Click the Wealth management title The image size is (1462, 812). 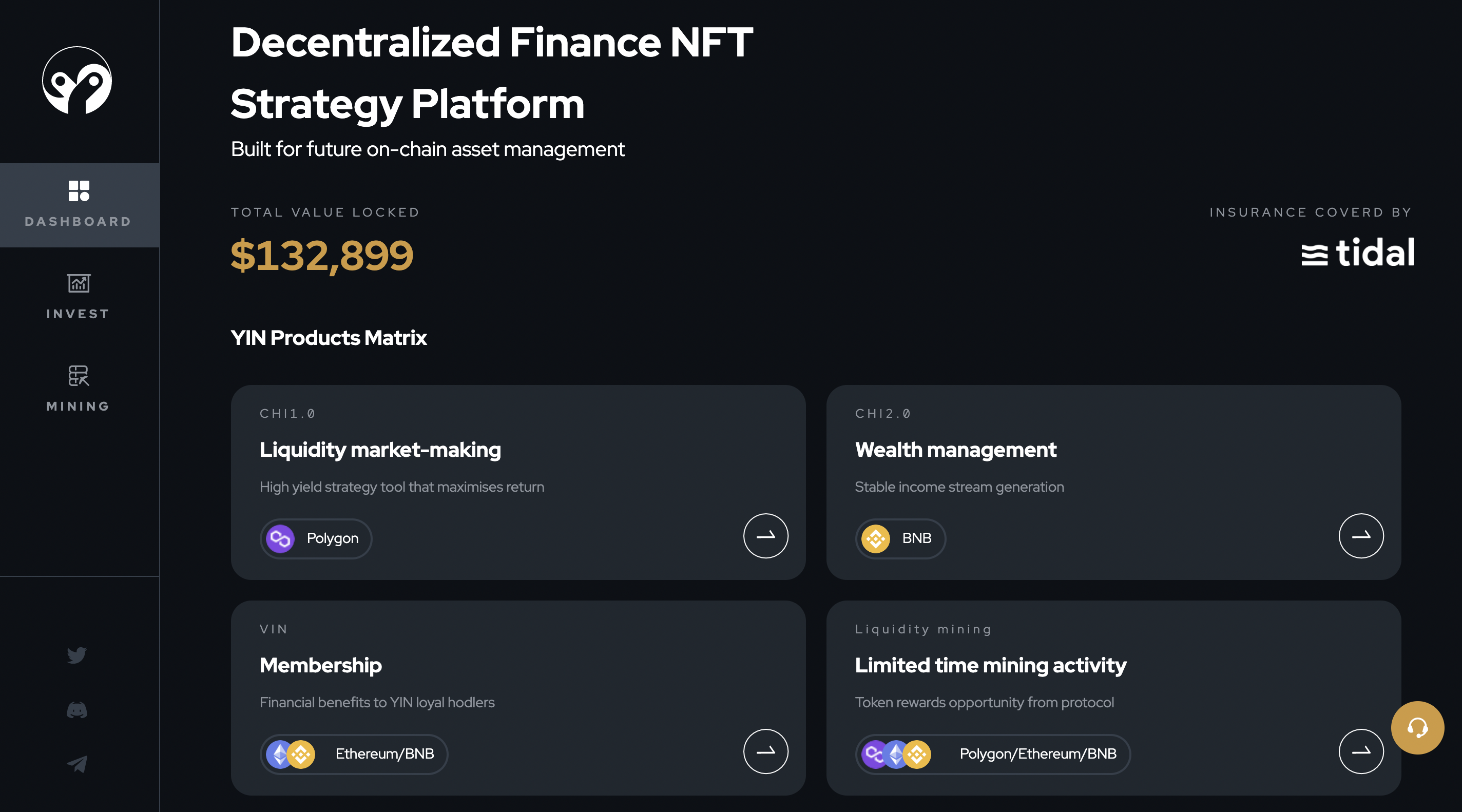(955, 450)
